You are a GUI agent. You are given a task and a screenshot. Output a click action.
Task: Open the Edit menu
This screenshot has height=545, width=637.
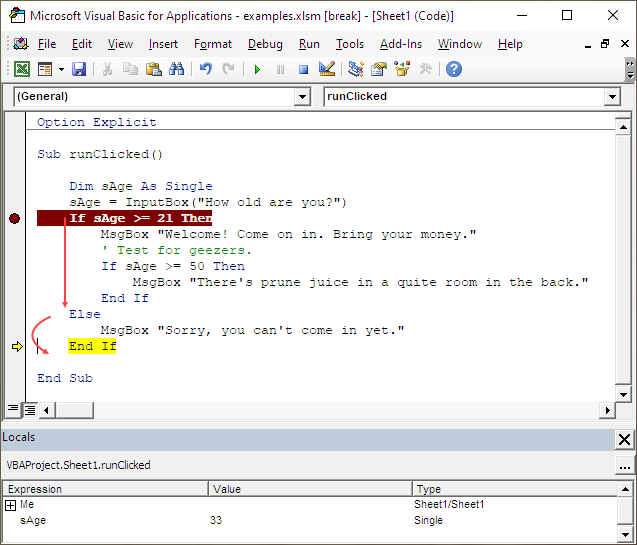pos(82,44)
